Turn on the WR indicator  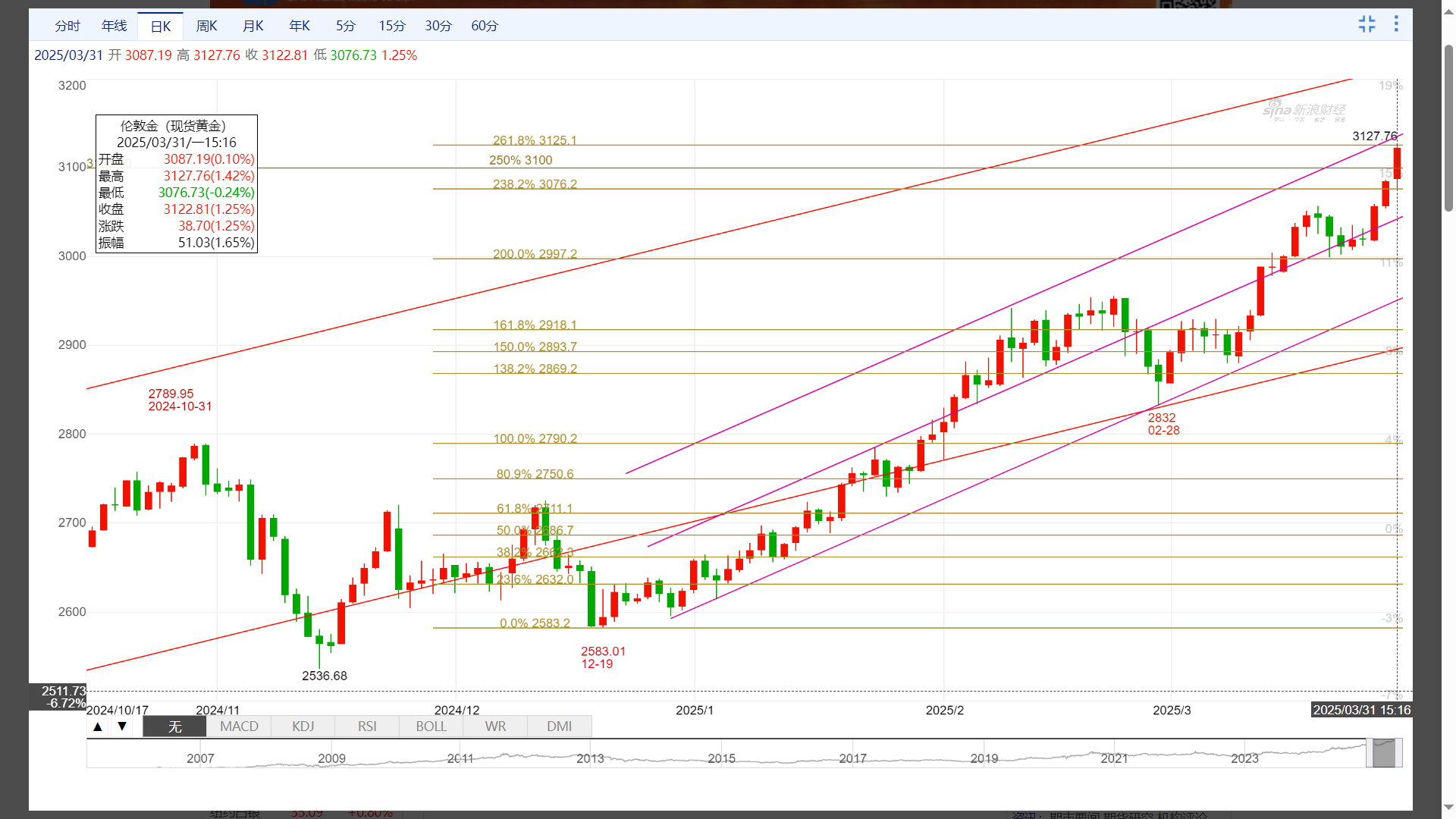(495, 726)
